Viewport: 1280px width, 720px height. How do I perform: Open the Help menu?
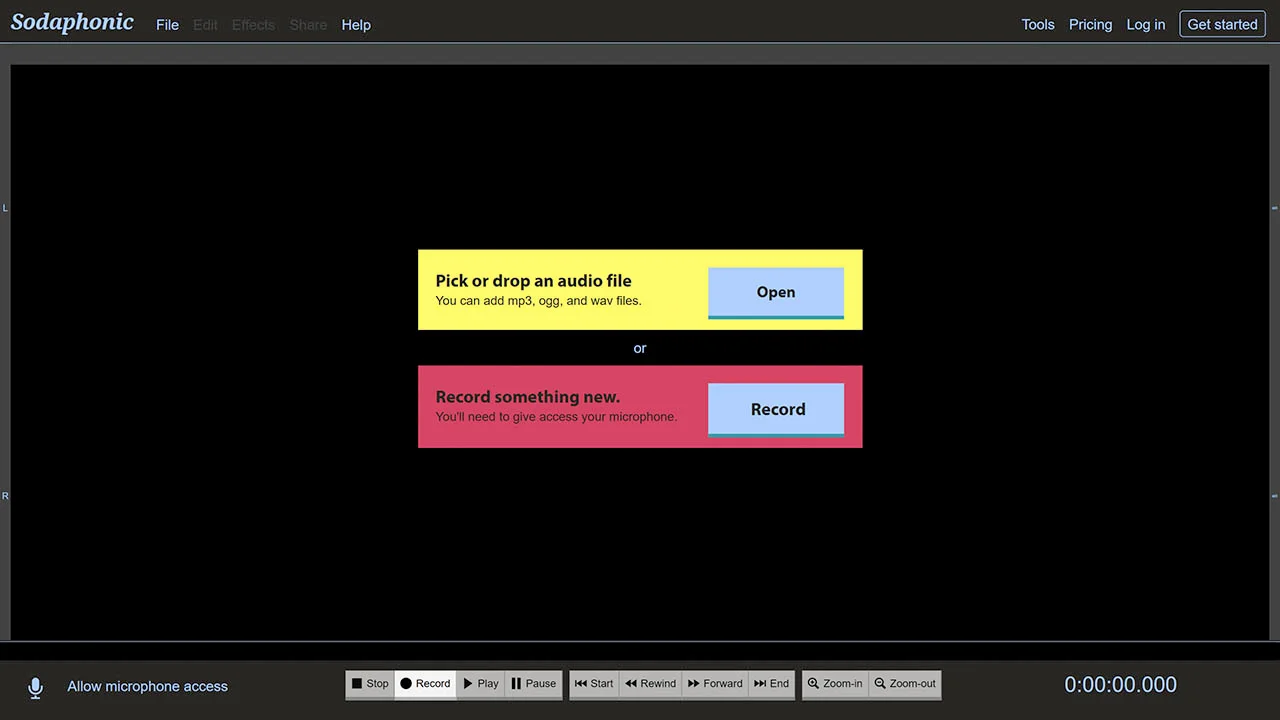pyautogui.click(x=356, y=25)
